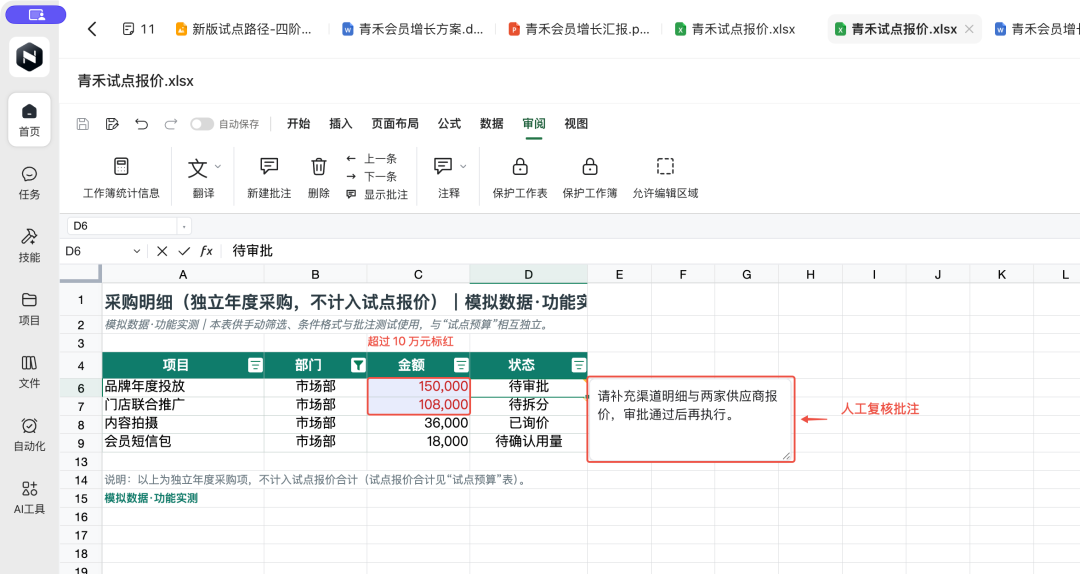The width and height of the screenshot is (1080, 574).
Task: Open the 页面布局 ribbon tab
Action: (x=395, y=123)
